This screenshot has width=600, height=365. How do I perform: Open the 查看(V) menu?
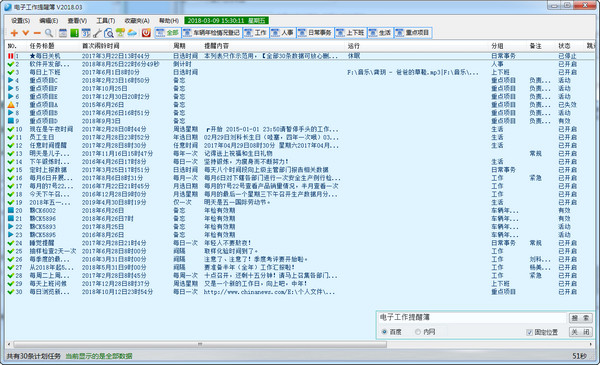point(77,21)
